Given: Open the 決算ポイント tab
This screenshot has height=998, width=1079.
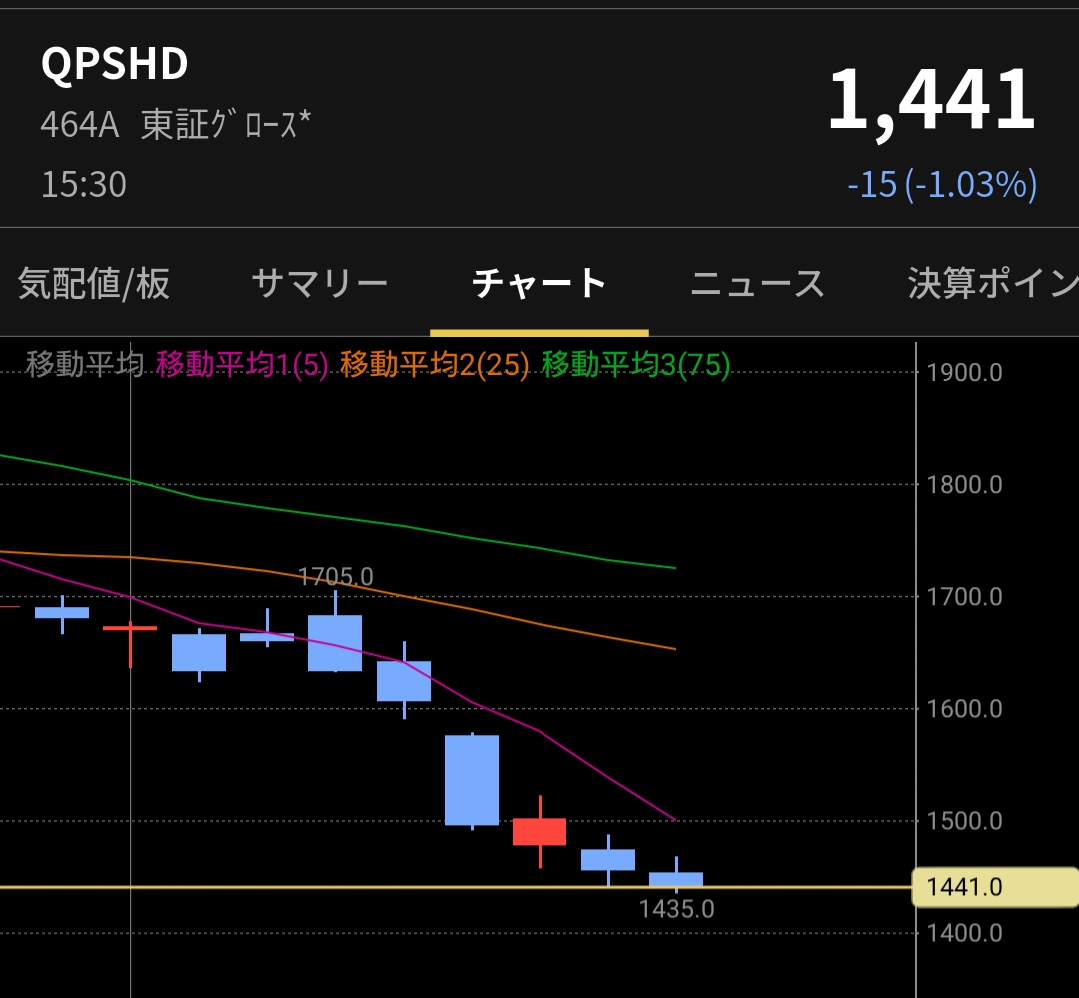Looking at the screenshot, I should coord(993,284).
